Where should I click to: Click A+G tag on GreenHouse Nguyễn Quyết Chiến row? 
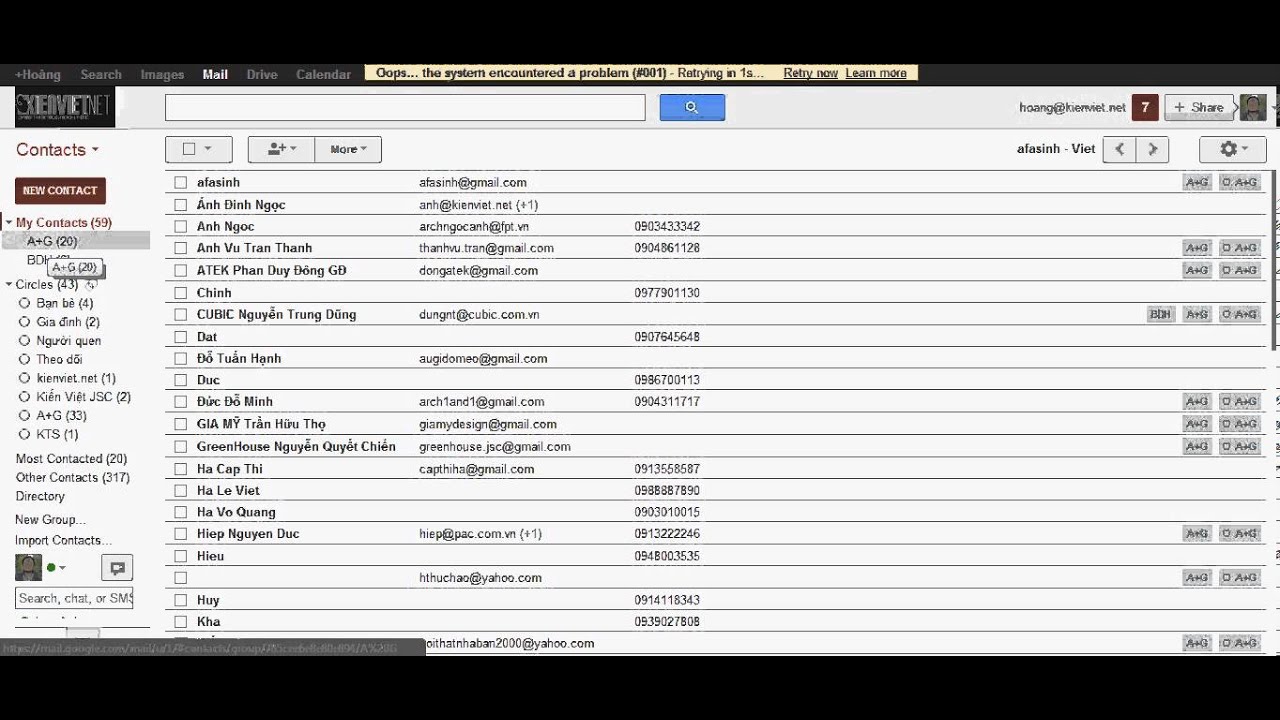(1197, 446)
